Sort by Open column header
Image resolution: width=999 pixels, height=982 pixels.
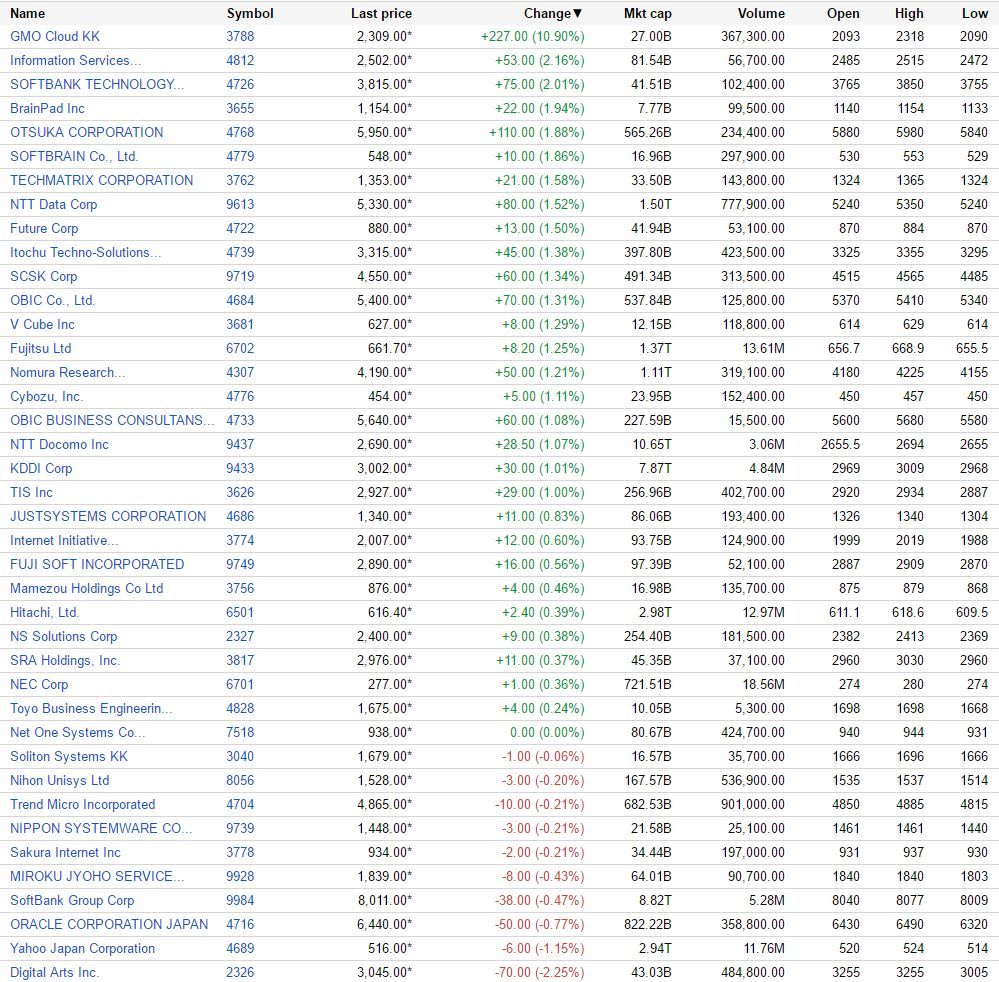click(x=843, y=13)
